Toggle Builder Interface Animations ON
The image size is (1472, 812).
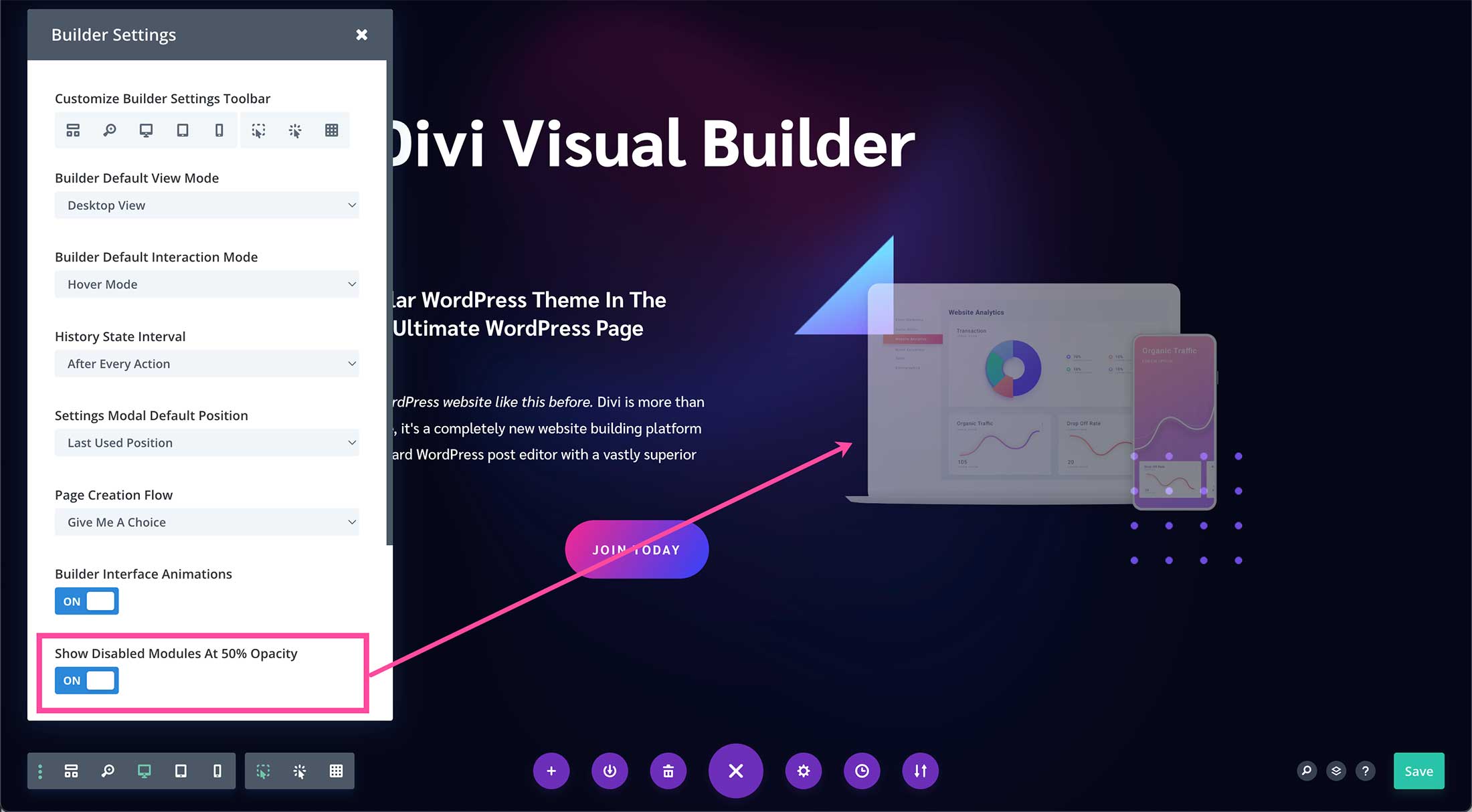point(87,601)
